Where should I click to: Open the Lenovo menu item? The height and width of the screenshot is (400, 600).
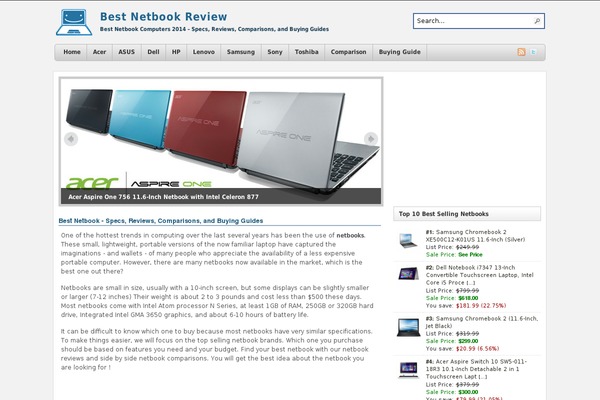pos(204,52)
